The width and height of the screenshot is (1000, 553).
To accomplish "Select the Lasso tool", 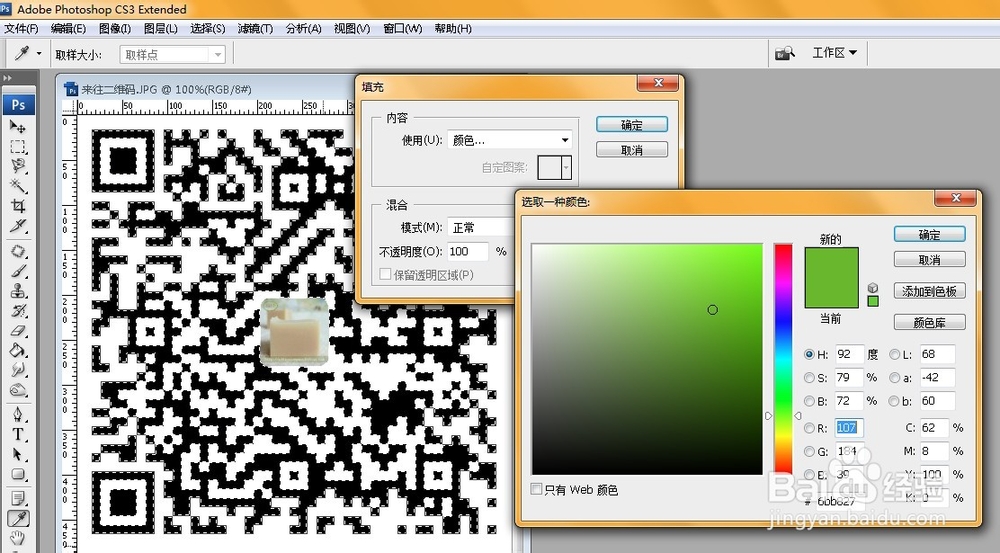I will [x=18, y=166].
